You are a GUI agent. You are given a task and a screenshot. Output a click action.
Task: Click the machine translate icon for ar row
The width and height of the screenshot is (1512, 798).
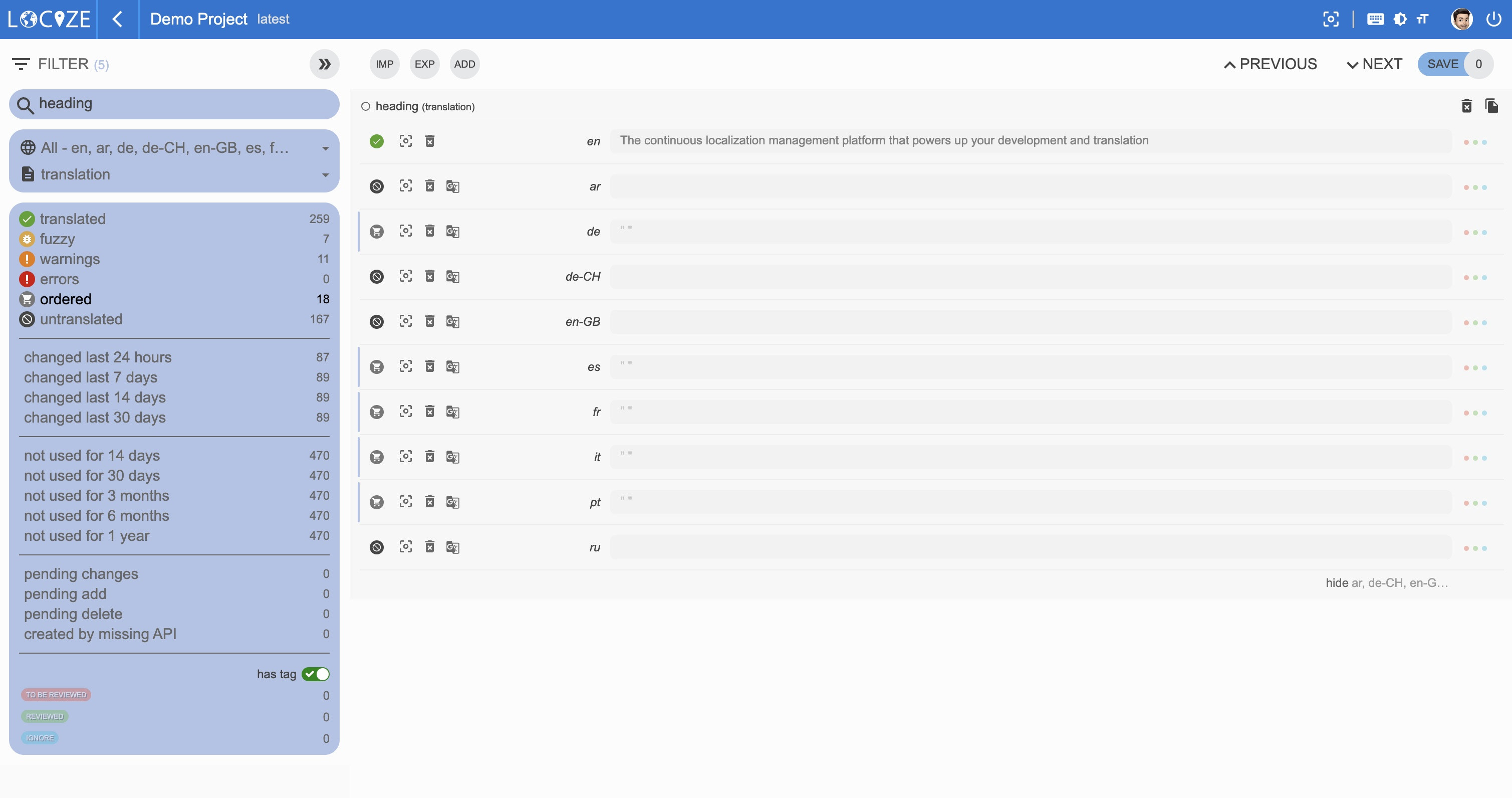point(452,186)
